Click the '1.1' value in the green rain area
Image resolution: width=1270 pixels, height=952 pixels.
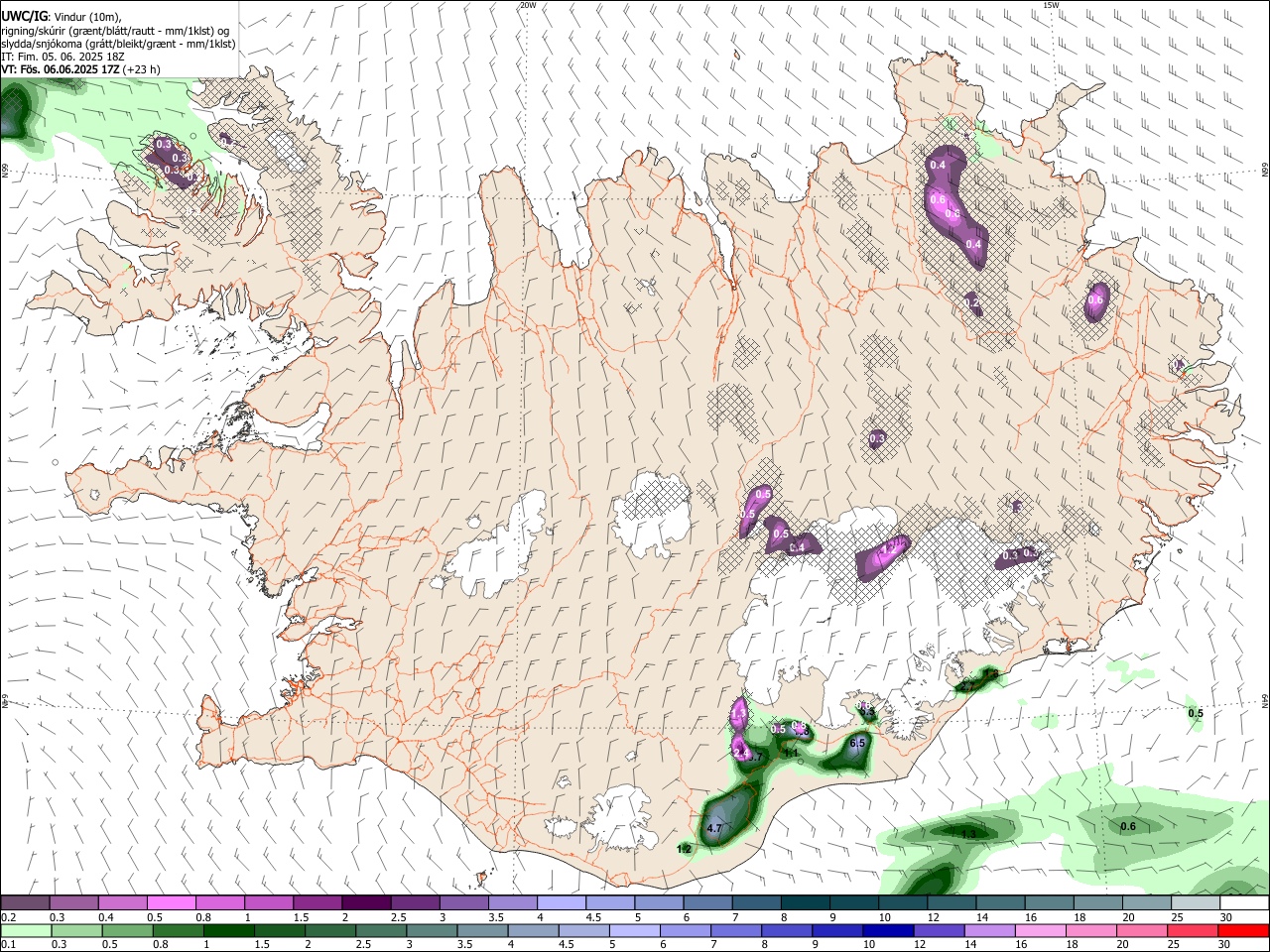point(791,753)
